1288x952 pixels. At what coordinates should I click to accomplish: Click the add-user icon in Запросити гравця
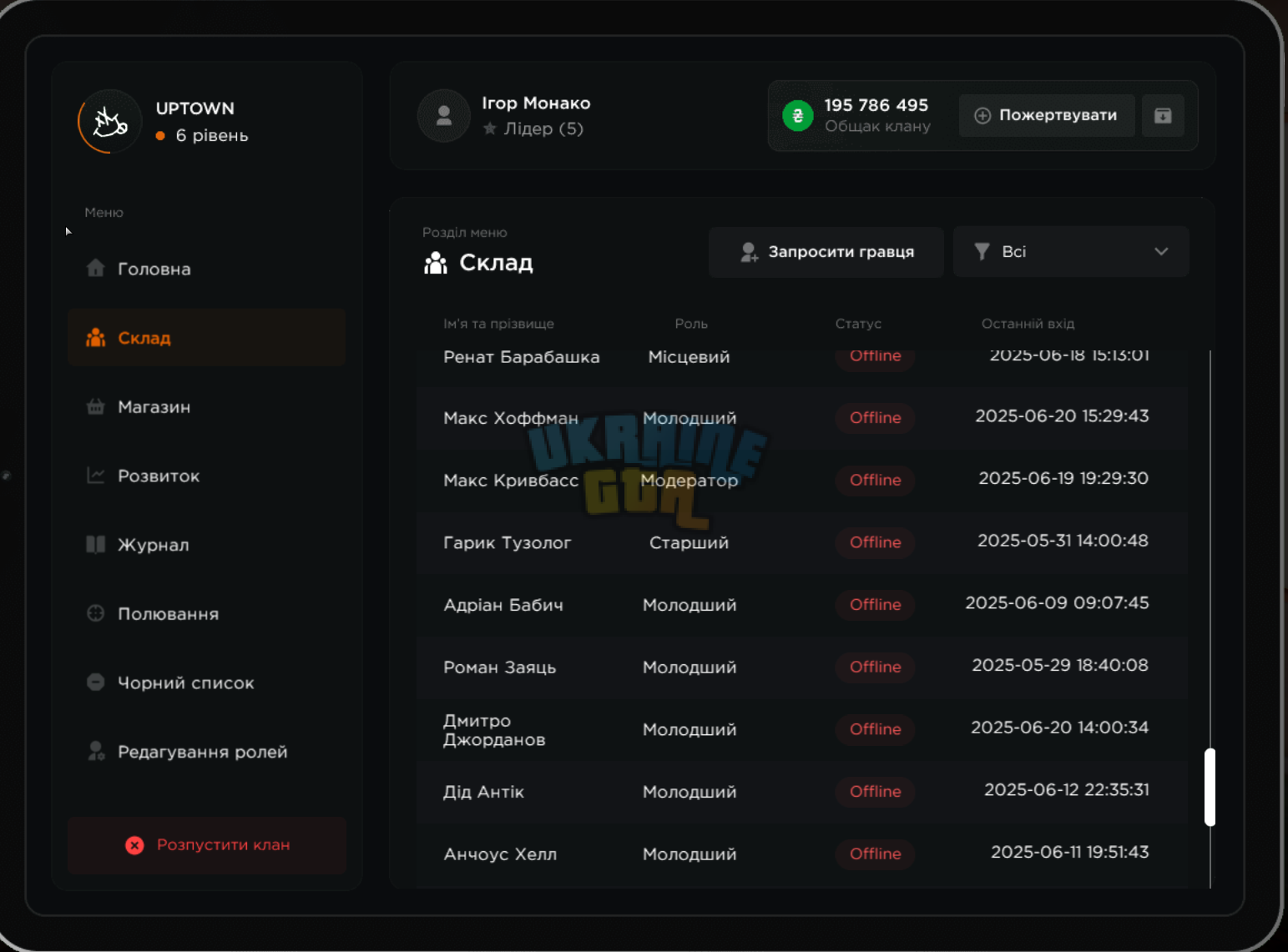[749, 252]
